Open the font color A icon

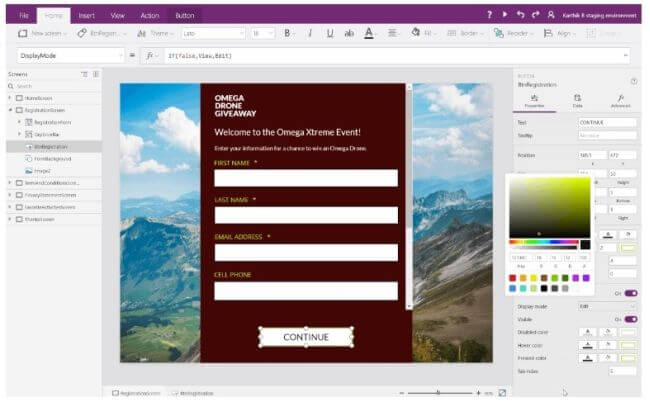point(369,33)
